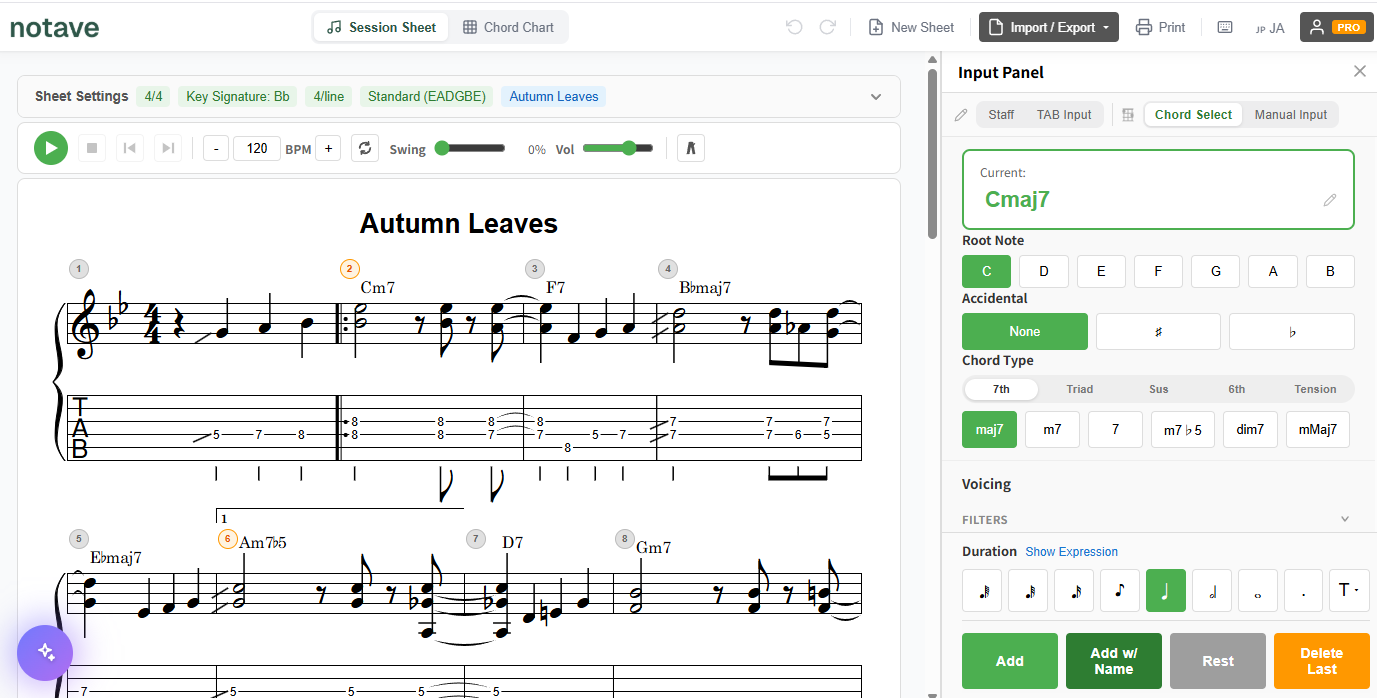
Task: Click the Add w/ Name button
Action: pyautogui.click(x=1114, y=661)
